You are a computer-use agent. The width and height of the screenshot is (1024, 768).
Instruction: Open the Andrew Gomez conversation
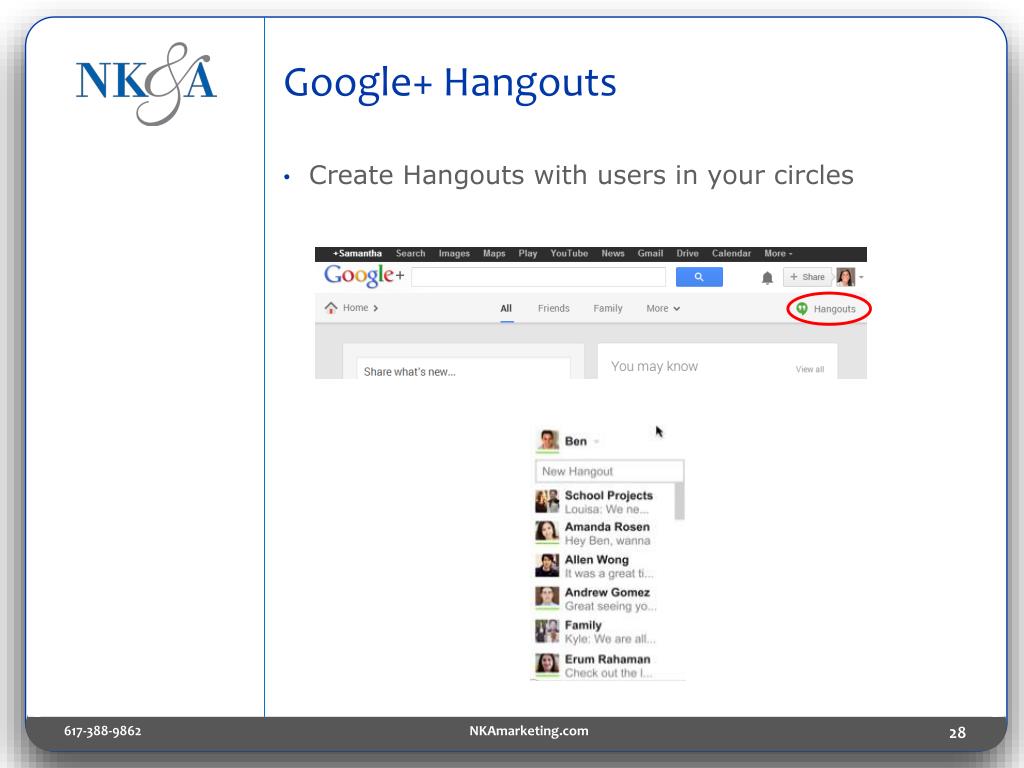point(604,599)
